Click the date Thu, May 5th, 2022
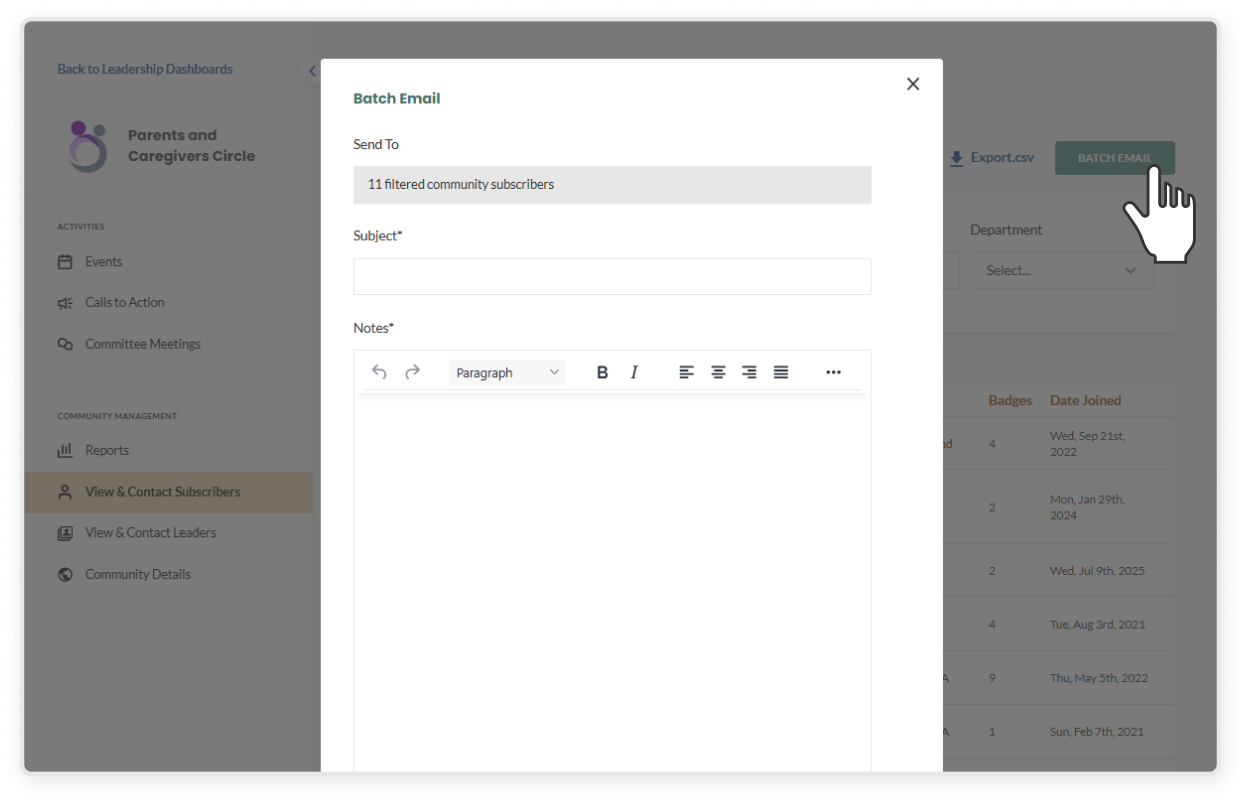The image size is (1247, 805). click(1099, 678)
